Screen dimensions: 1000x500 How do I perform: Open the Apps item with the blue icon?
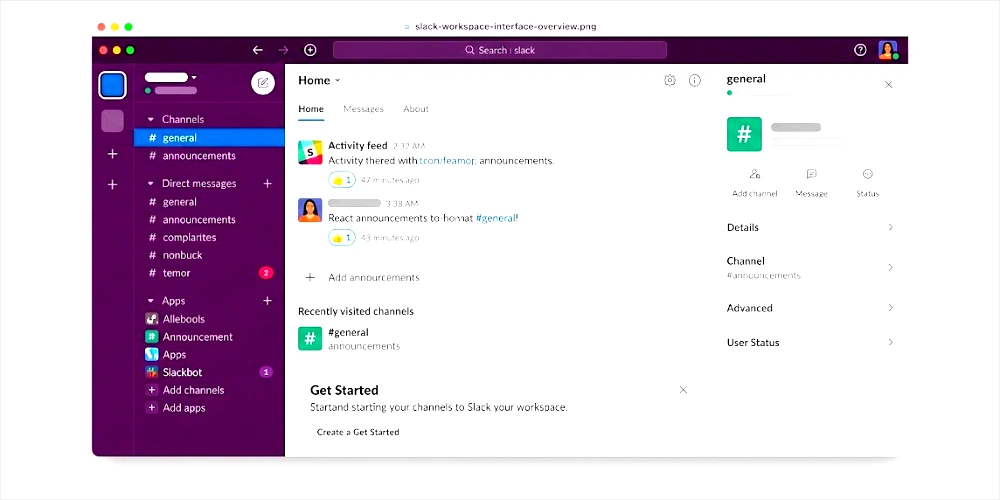coord(166,355)
